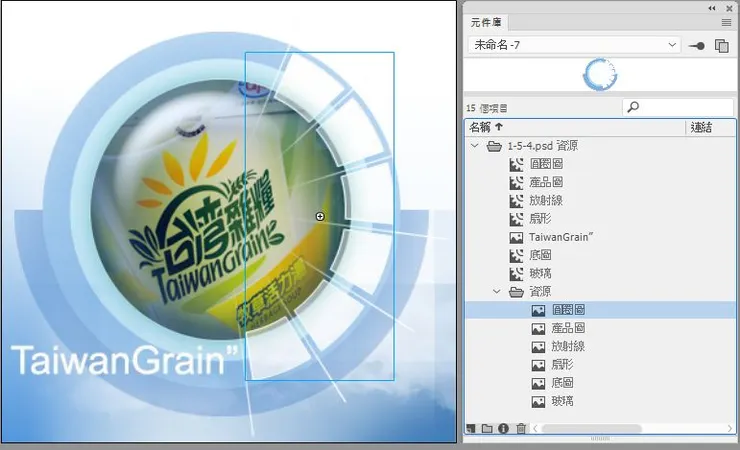Select the 玻璃 graphic symbol
Image resolution: width=740 pixels, height=450 pixels.
tap(599, 274)
